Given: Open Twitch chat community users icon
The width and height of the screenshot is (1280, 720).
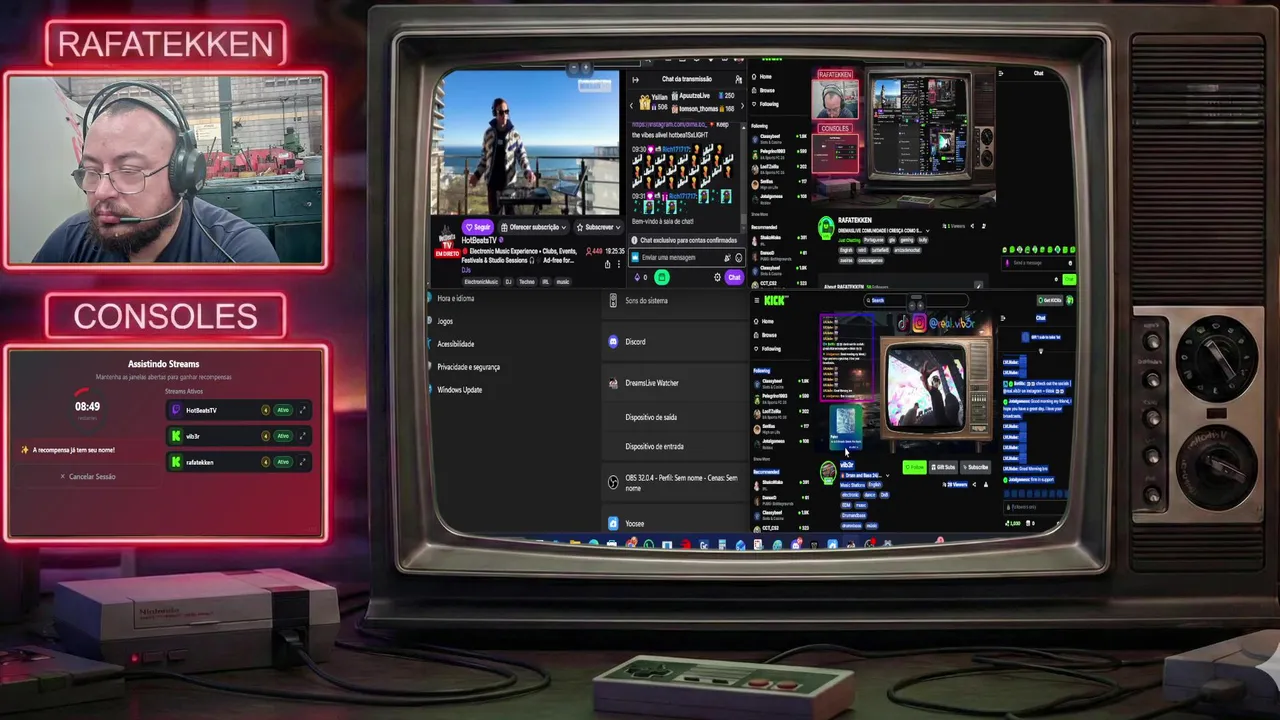Looking at the screenshot, I should (738, 80).
